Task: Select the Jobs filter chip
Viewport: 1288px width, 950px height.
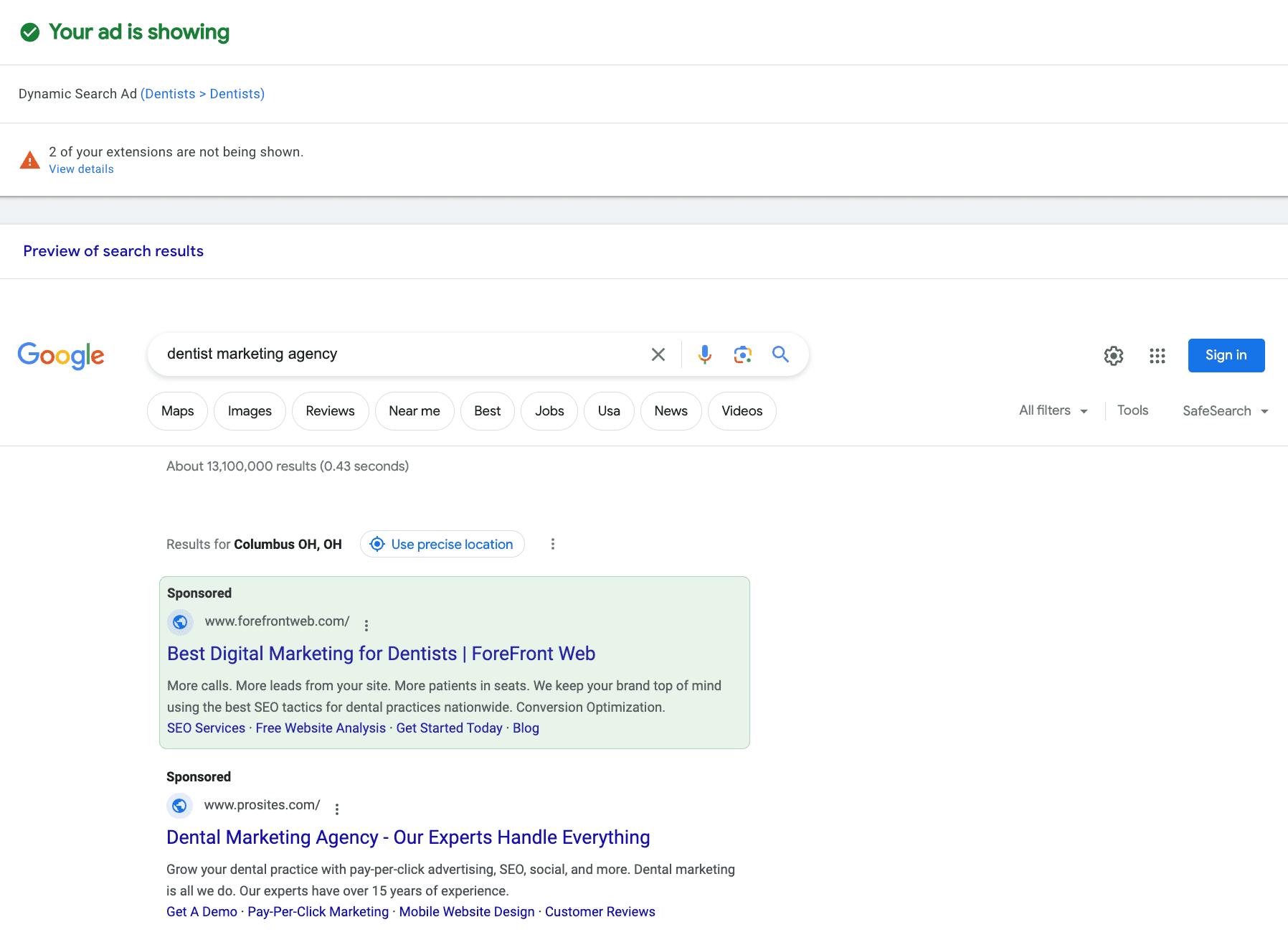Action: click(x=549, y=411)
